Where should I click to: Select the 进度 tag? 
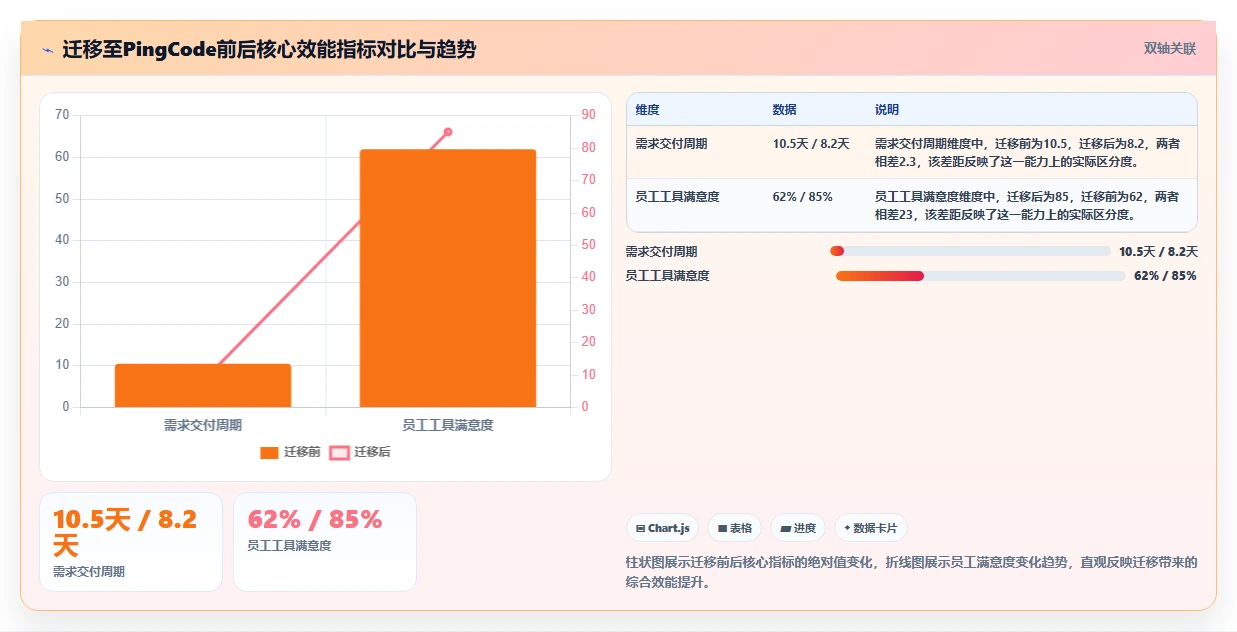pyautogui.click(x=798, y=528)
